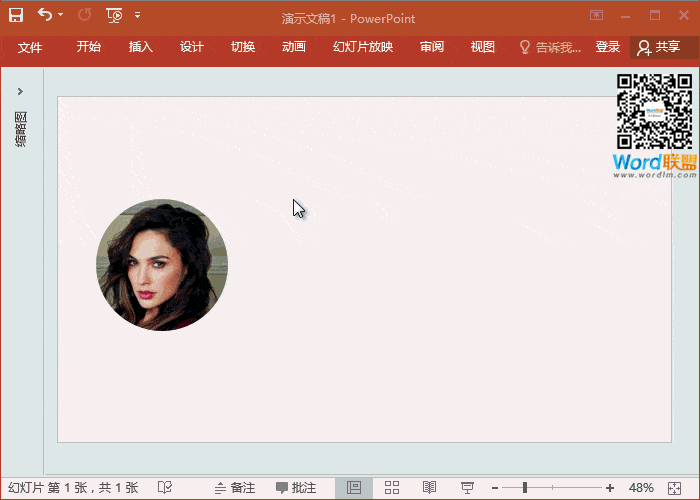Click the 登录 sign-in link
The height and width of the screenshot is (500, 700).
607,47
